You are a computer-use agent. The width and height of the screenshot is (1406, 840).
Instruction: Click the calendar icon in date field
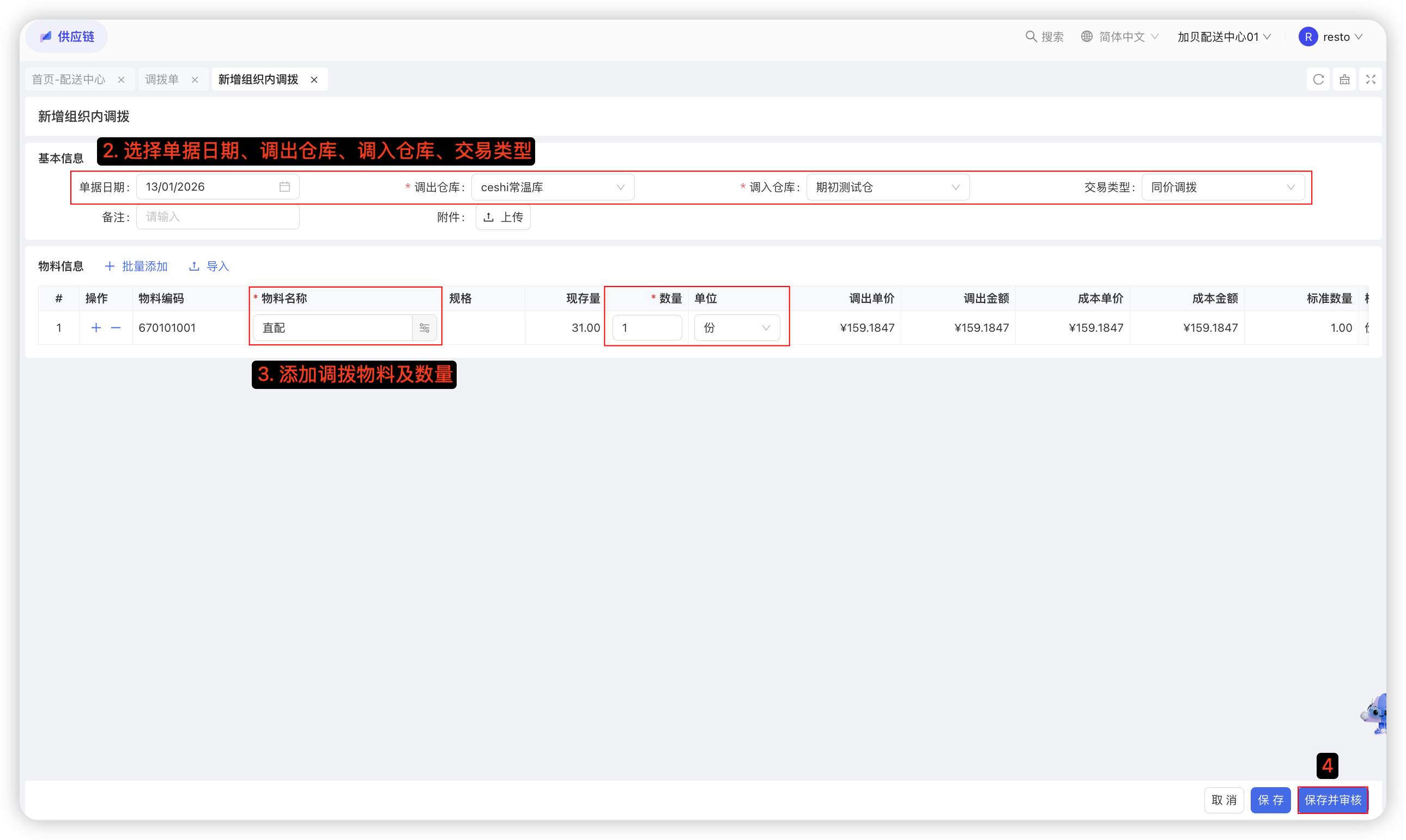point(284,187)
